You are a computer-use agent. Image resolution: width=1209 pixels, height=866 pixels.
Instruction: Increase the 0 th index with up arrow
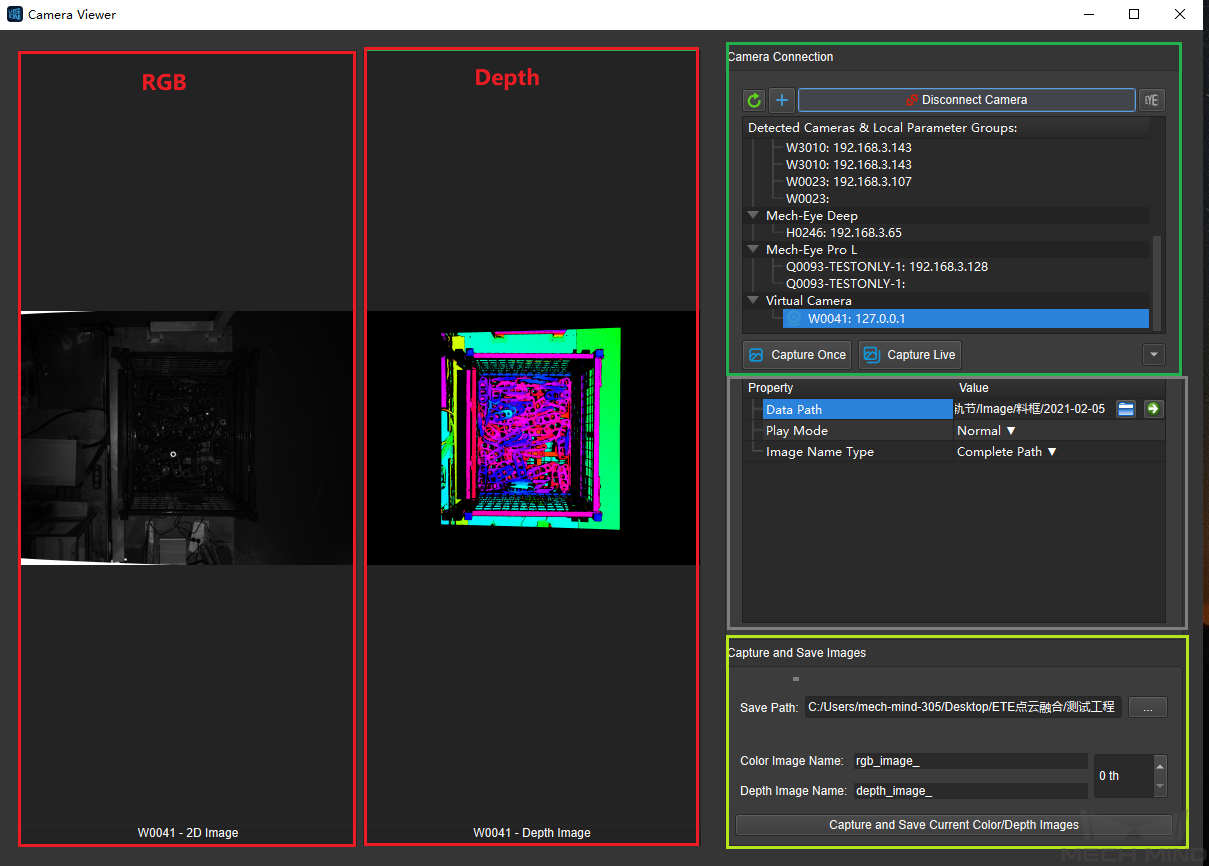(1160, 766)
